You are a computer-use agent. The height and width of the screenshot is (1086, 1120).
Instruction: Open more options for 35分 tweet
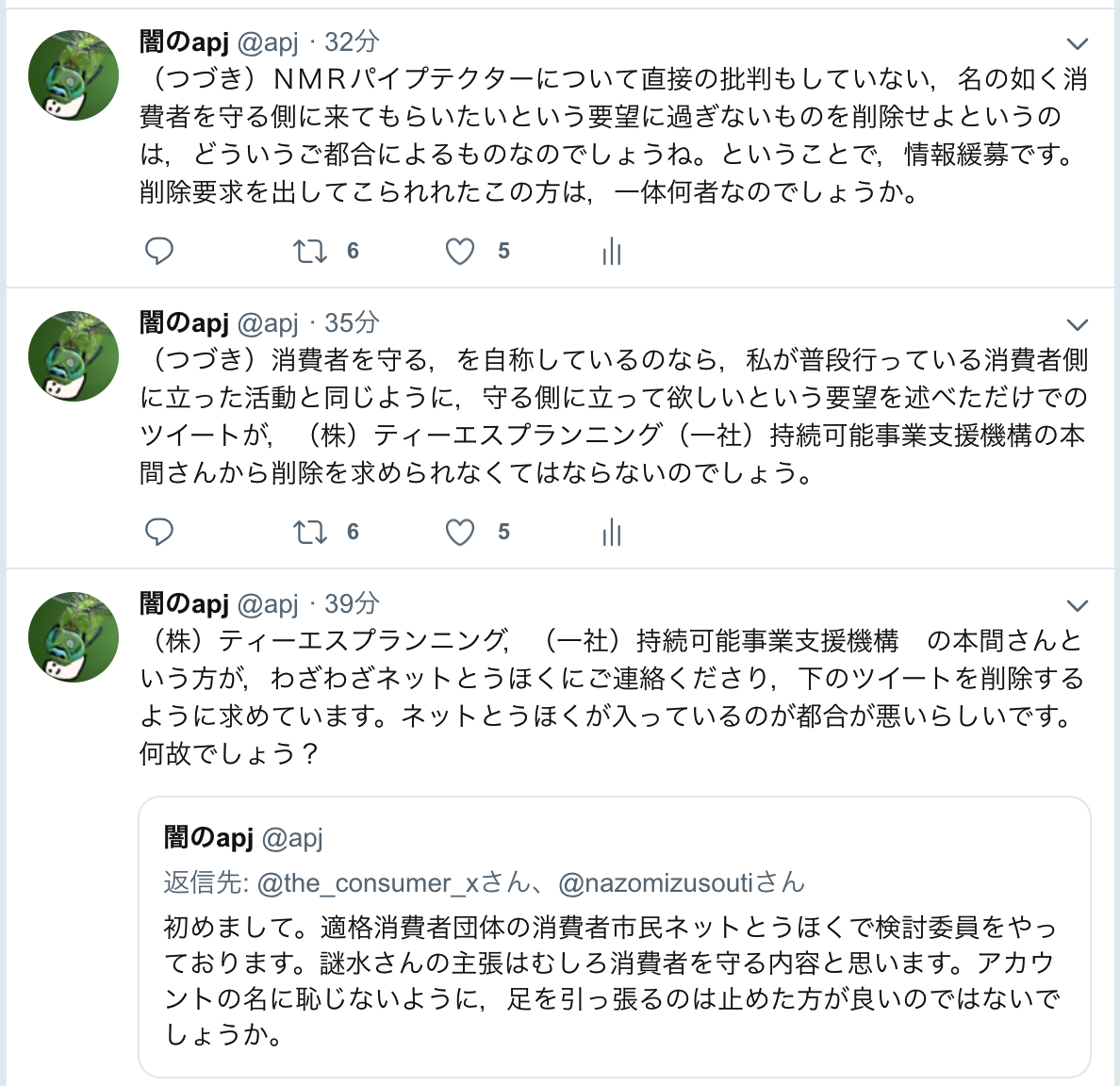[1077, 324]
